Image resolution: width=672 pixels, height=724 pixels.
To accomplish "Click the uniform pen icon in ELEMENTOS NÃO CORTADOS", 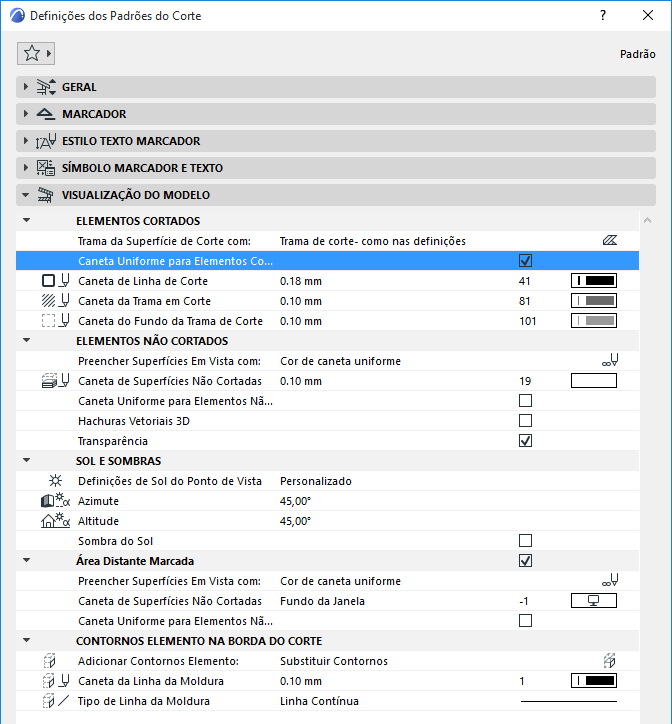I will (x=610, y=361).
